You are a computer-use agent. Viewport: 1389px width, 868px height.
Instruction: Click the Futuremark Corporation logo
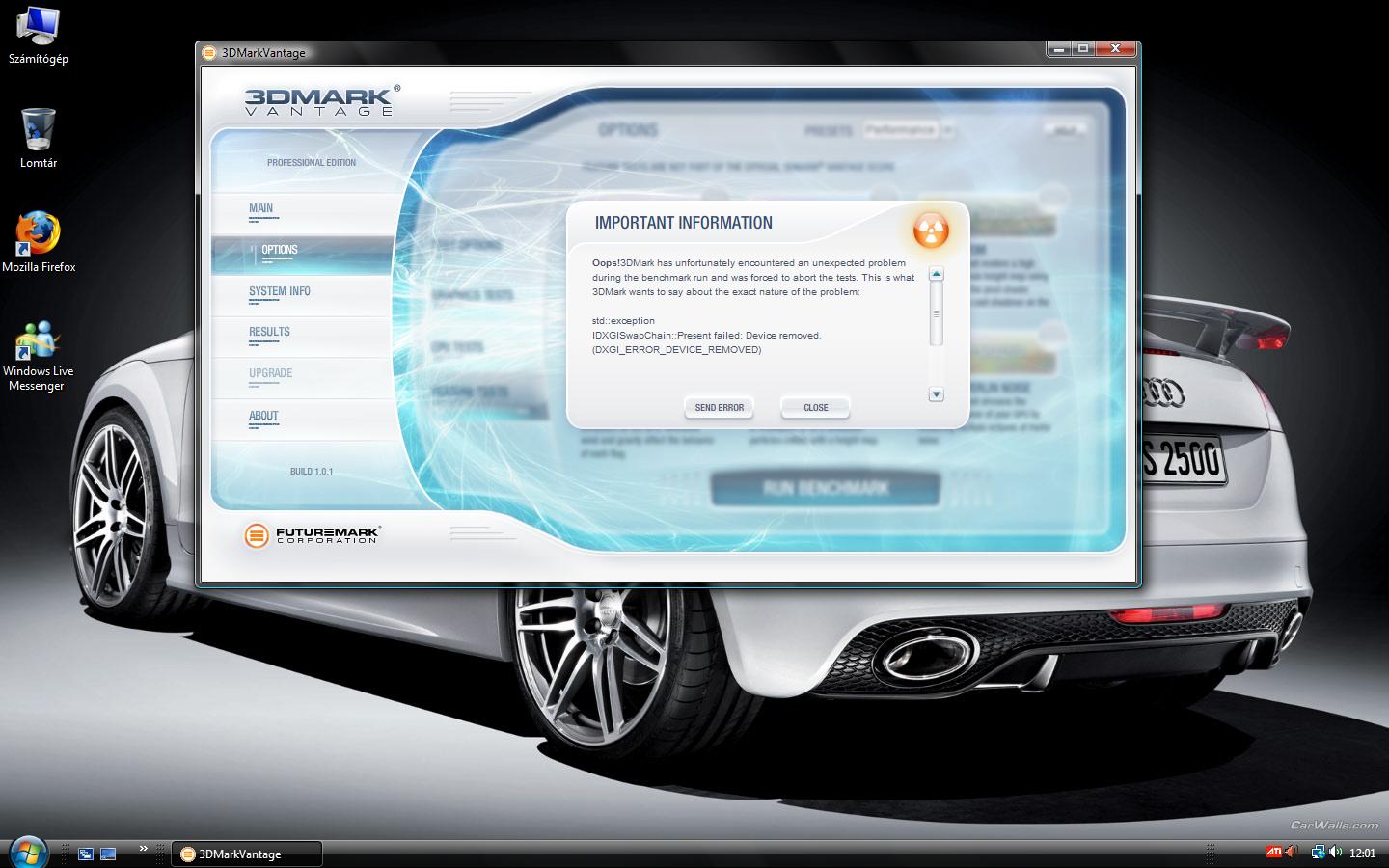click(x=313, y=534)
